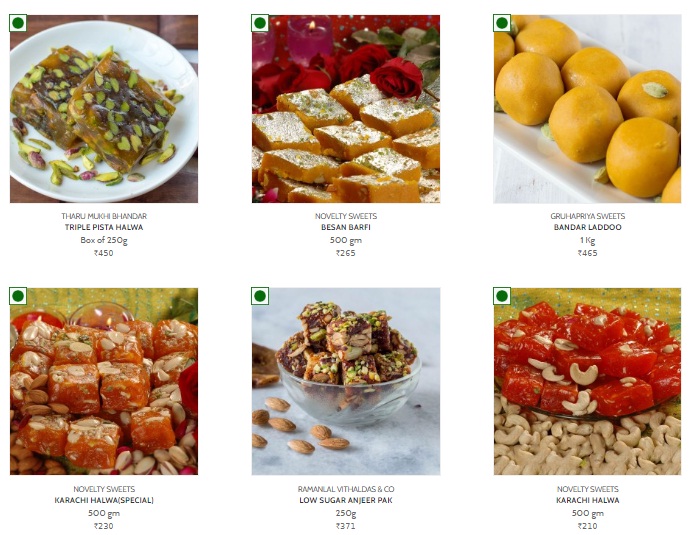
Task: Visit the Ramanlal Vithaldas & Co seller
Action: pyautogui.click(x=346, y=489)
